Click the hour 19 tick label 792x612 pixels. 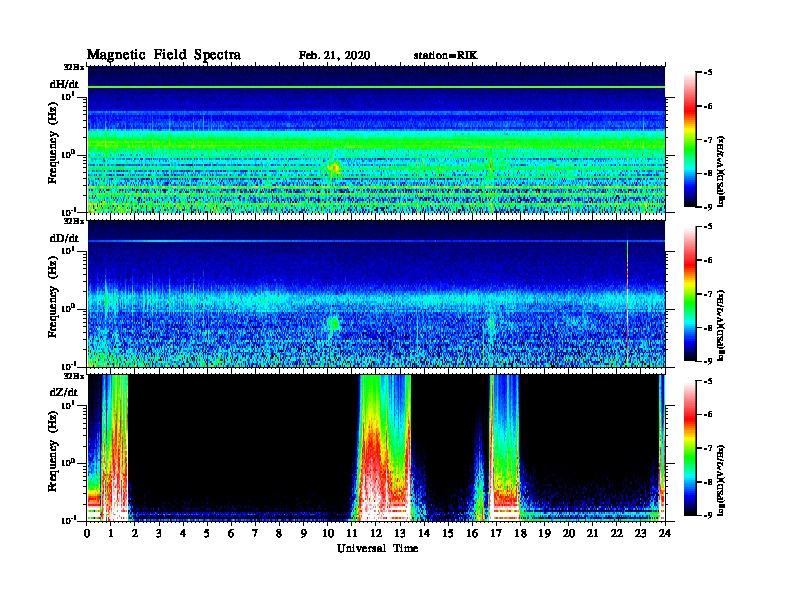tap(544, 533)
